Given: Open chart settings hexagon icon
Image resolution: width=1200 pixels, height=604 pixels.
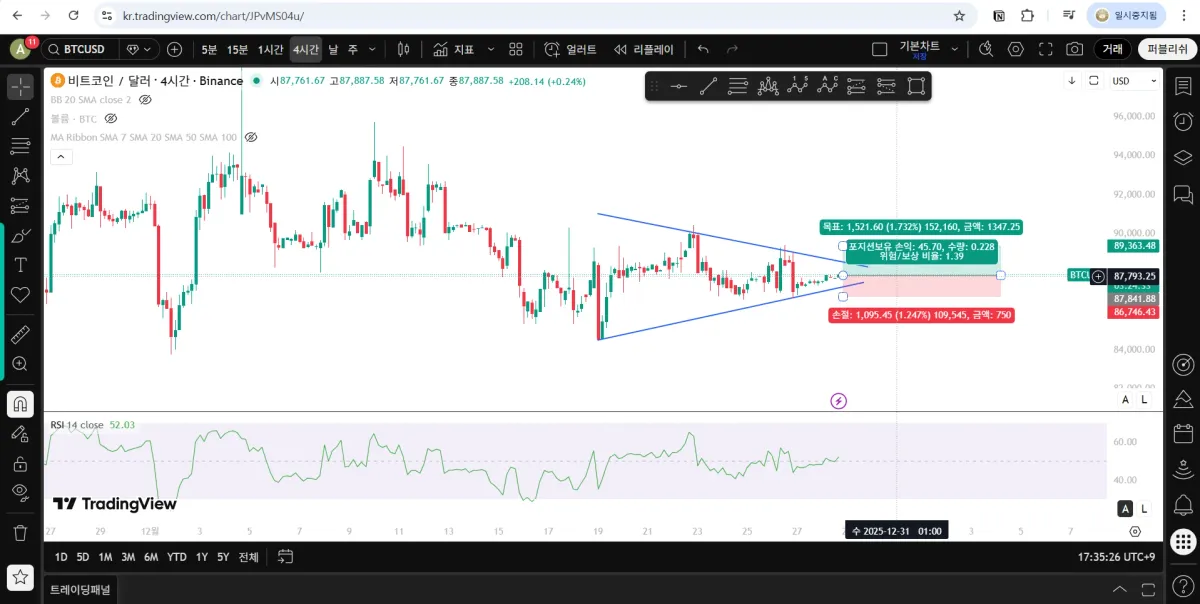Looking at the screenshot, I should (1016, 49).
